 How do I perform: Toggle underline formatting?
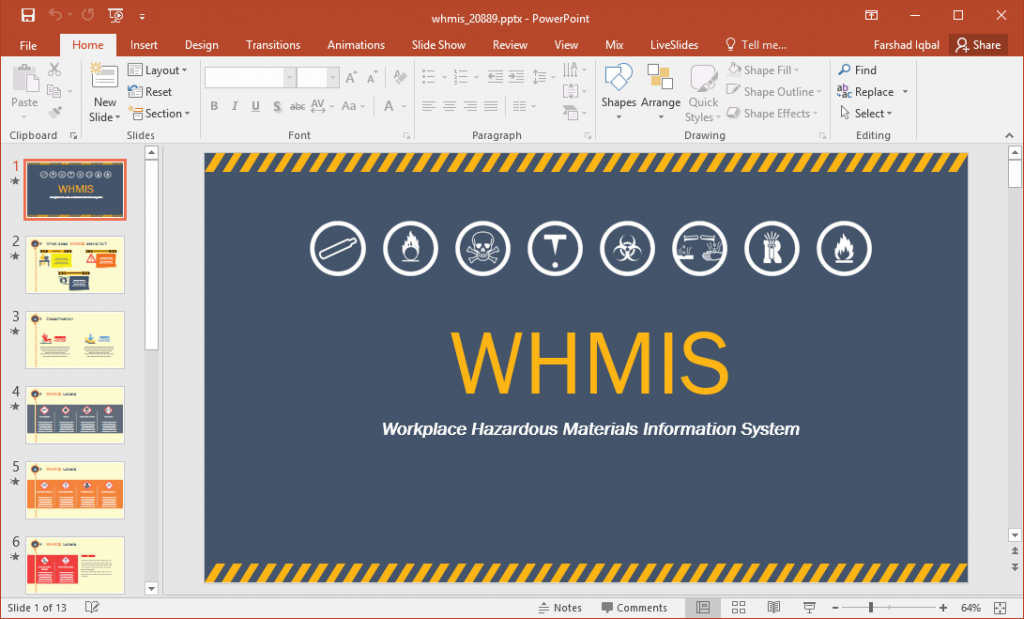254,105
